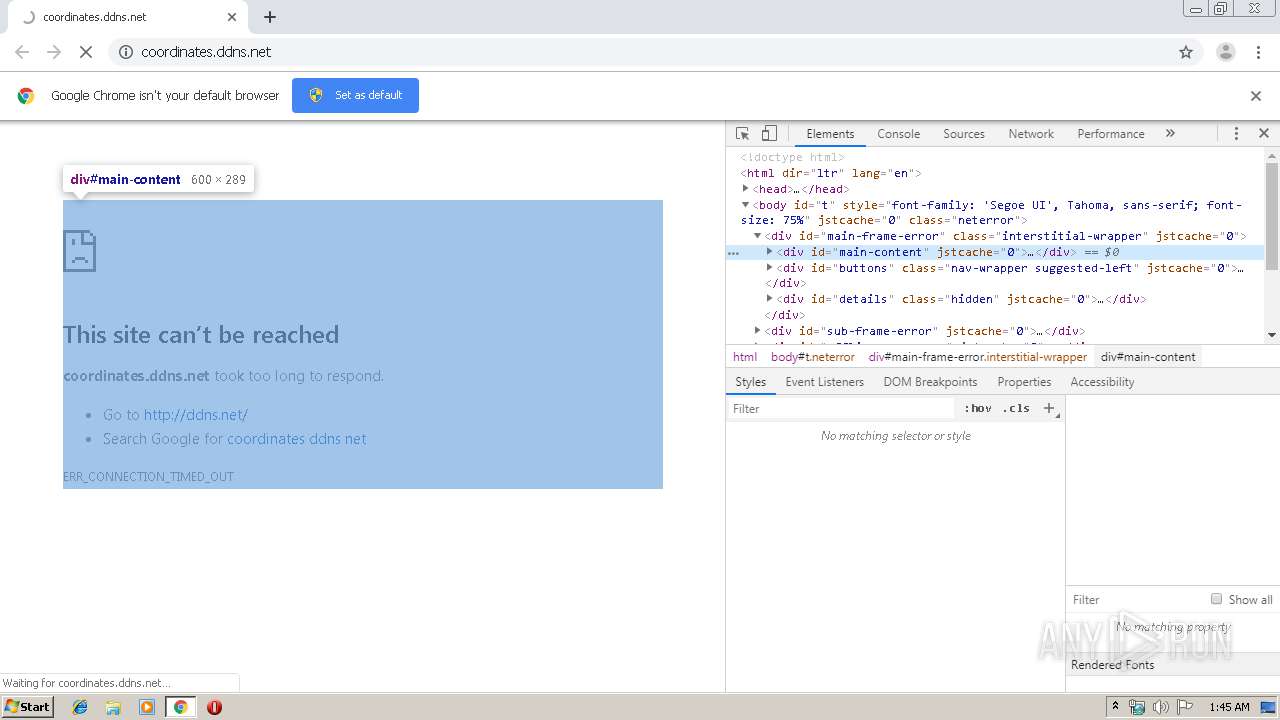Open the Accessibility sub-tab
The height and width of the screenshot is (720, 1280).
point(1102,382)
